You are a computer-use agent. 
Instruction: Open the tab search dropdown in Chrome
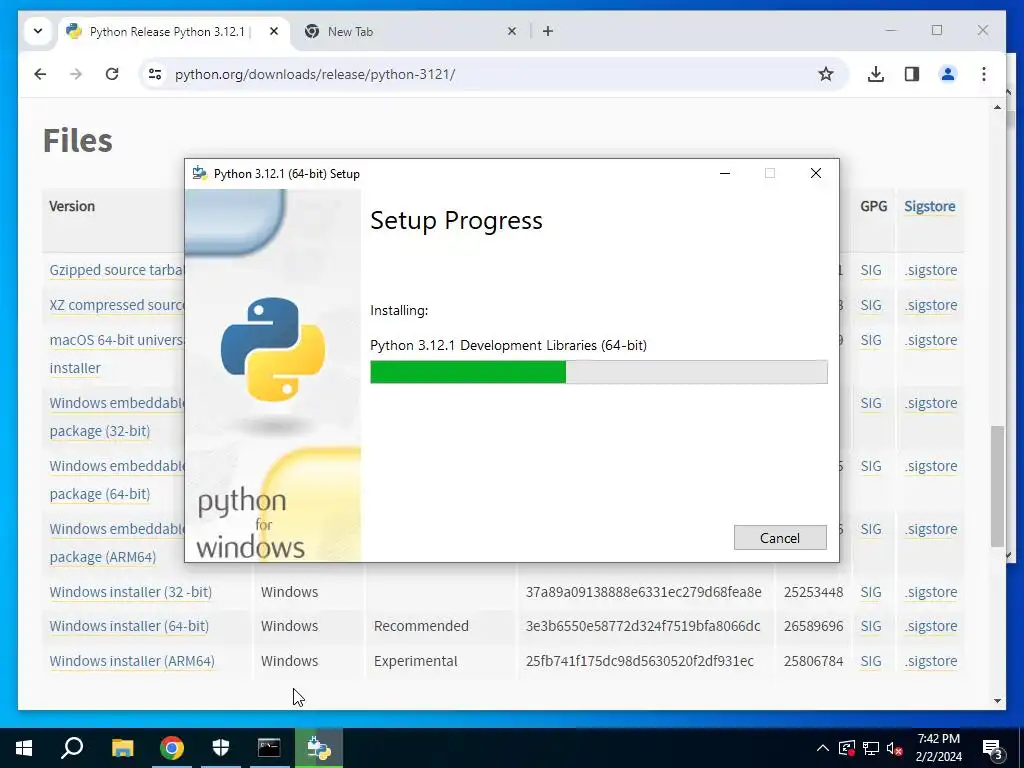pyautogui.click(x=38, y=31)
